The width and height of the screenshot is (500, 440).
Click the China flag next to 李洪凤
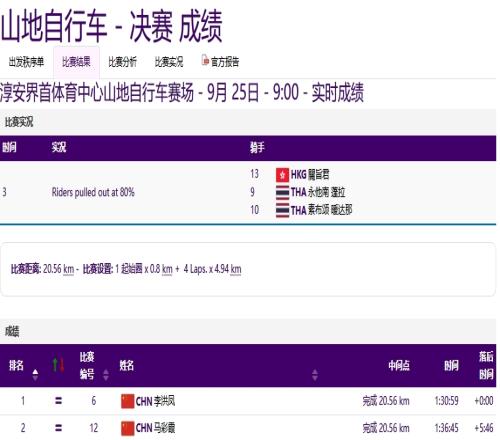(x=128, y=401)
